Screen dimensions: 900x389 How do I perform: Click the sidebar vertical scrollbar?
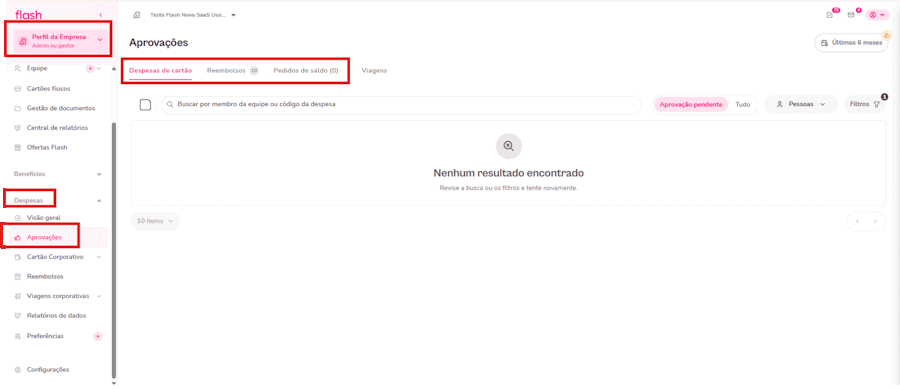point(113,250)
